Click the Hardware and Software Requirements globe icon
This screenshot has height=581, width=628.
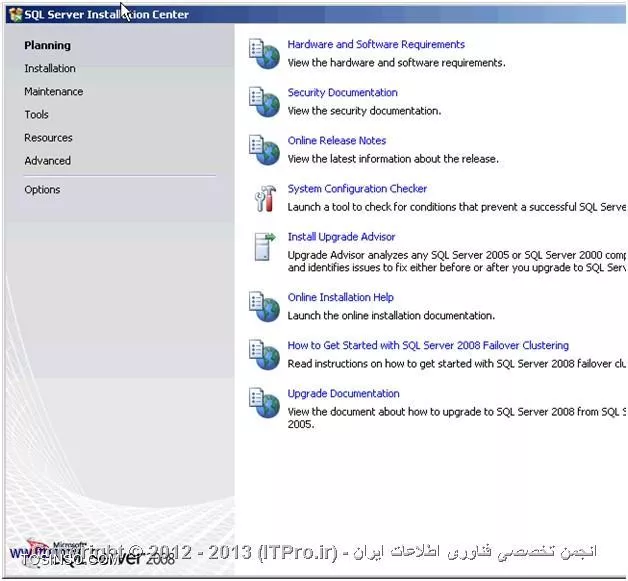pos(264,54)
